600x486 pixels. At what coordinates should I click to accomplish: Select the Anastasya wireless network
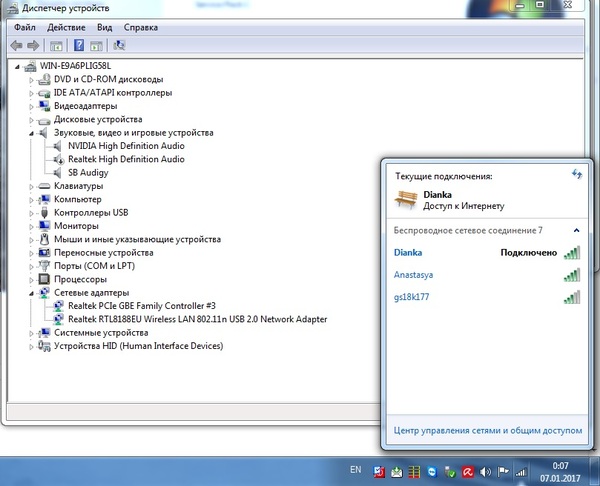419,274
